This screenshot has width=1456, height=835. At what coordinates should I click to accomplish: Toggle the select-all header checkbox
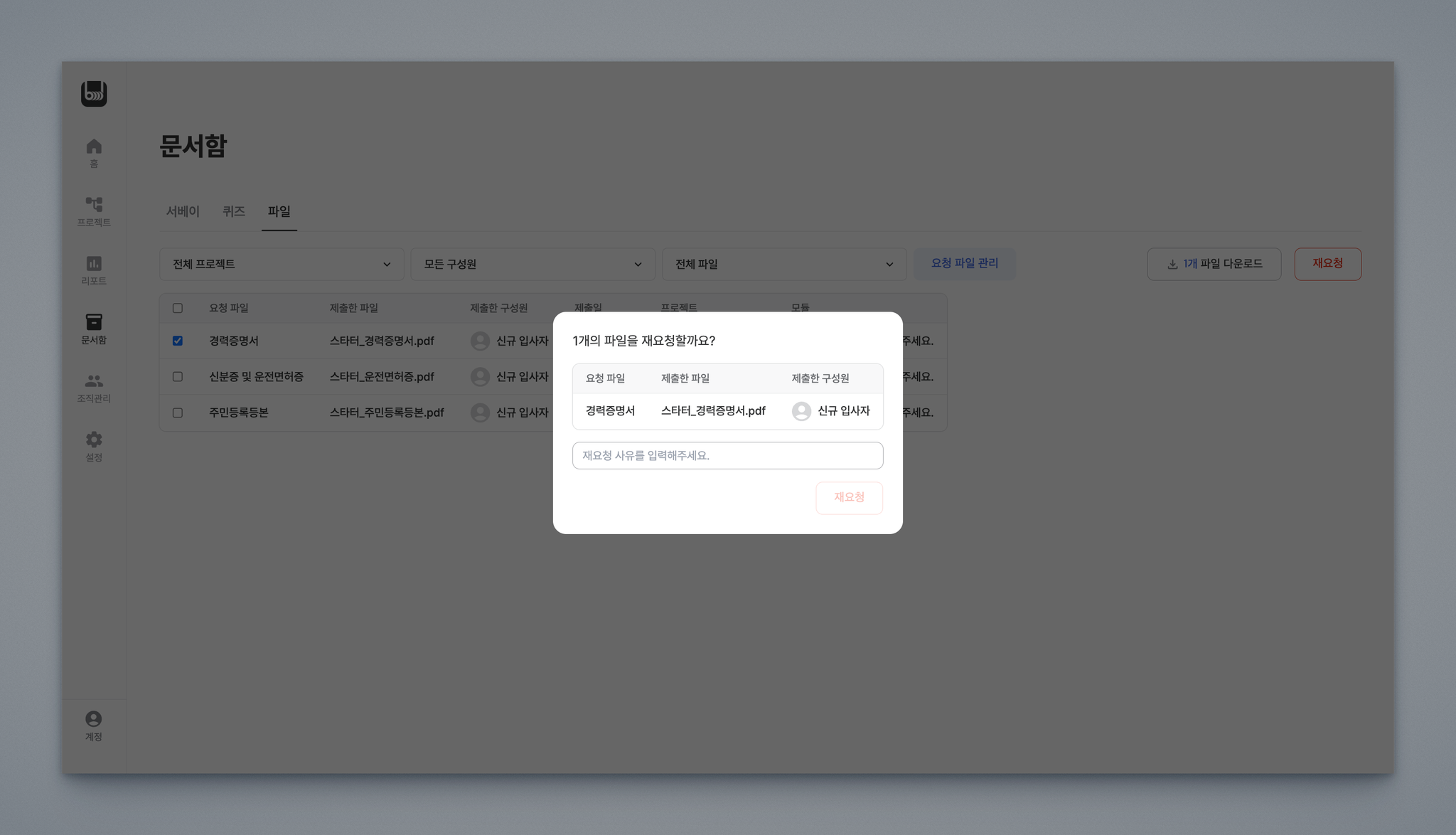pyautogui.click(x=178, y=308)
